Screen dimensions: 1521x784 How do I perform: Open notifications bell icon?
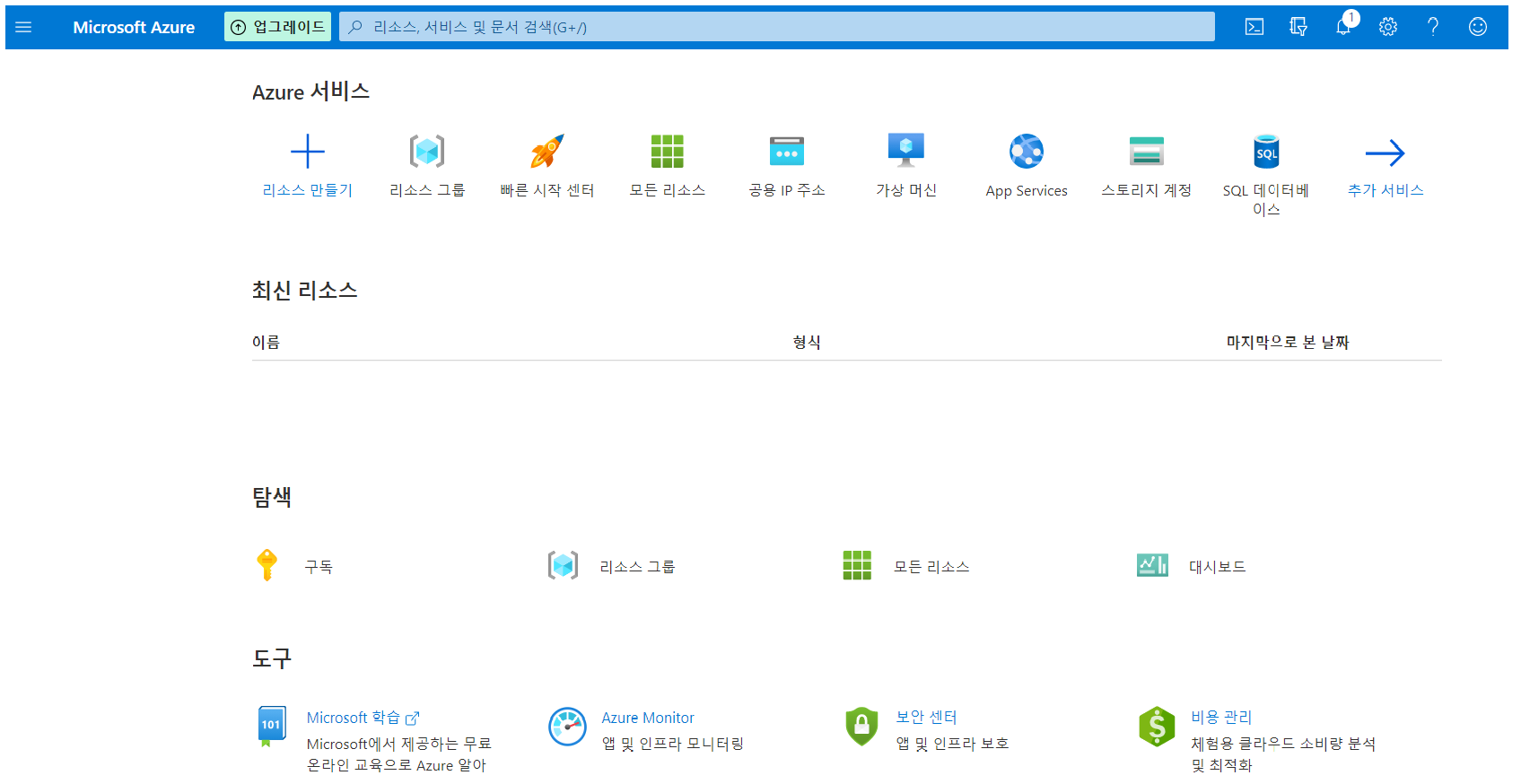coord(1343,27)
